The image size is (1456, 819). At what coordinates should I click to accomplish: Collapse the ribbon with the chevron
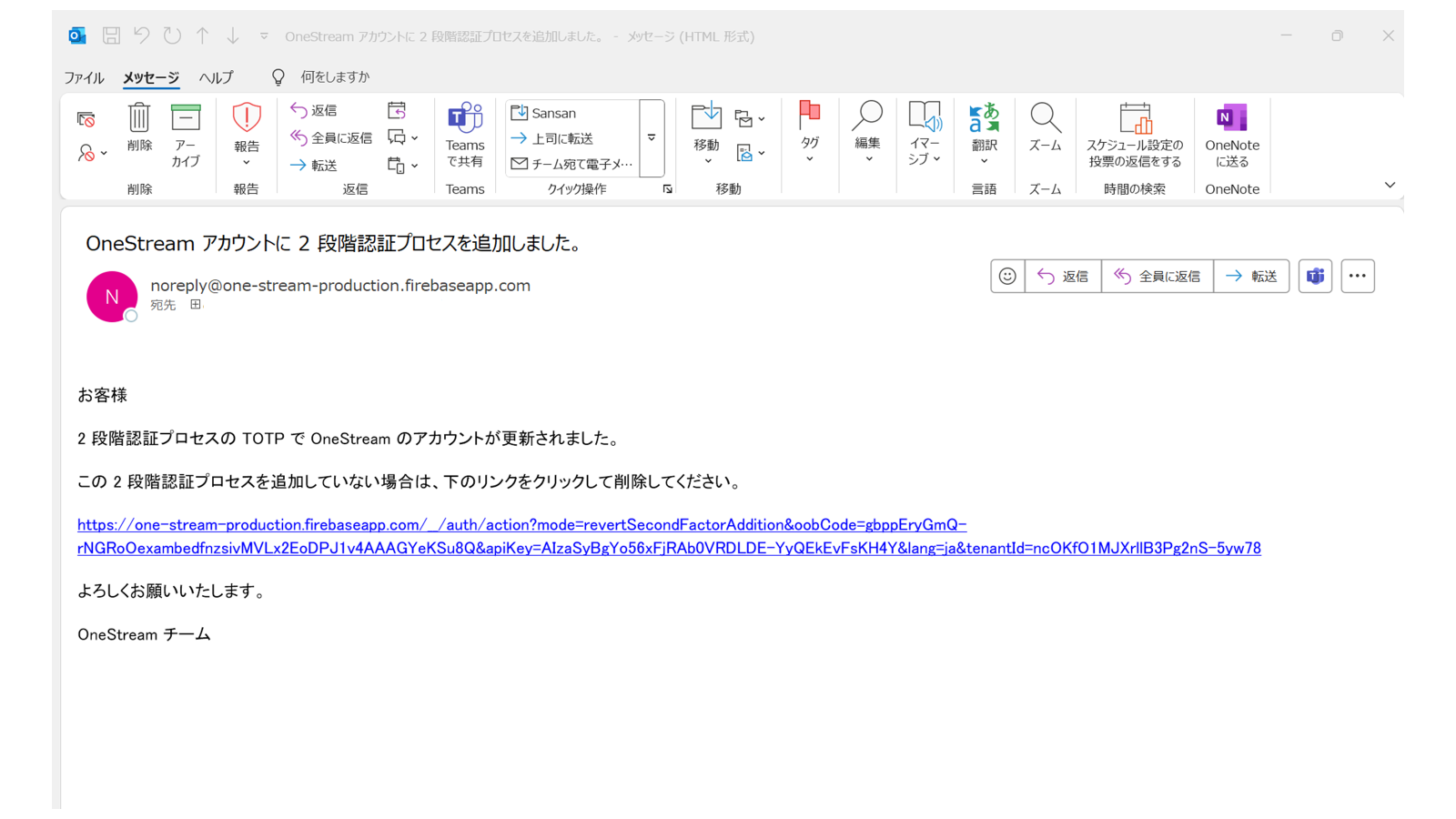(1390, 185)
